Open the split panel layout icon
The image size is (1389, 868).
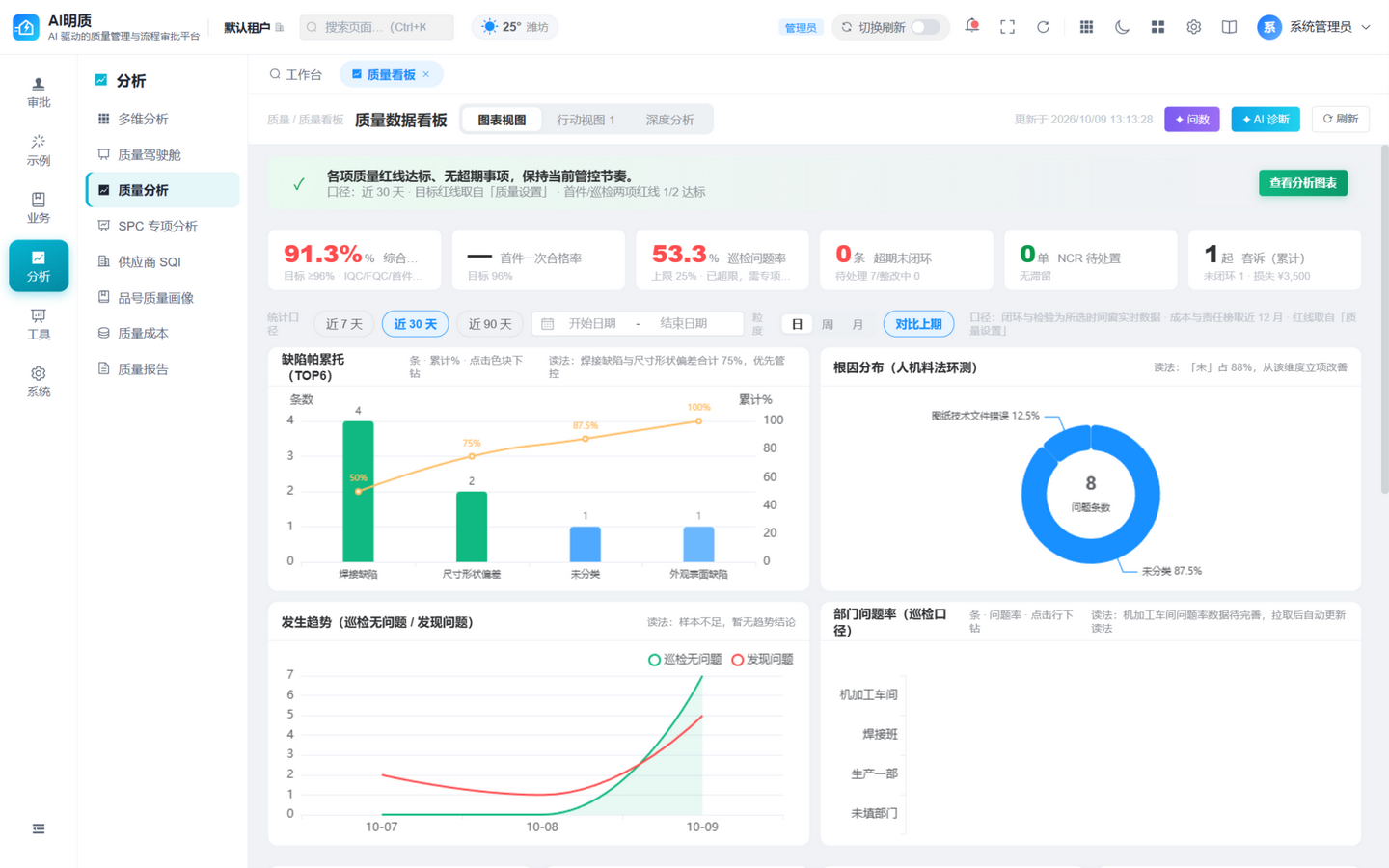pyautogui.click(x=1229, y=27)
